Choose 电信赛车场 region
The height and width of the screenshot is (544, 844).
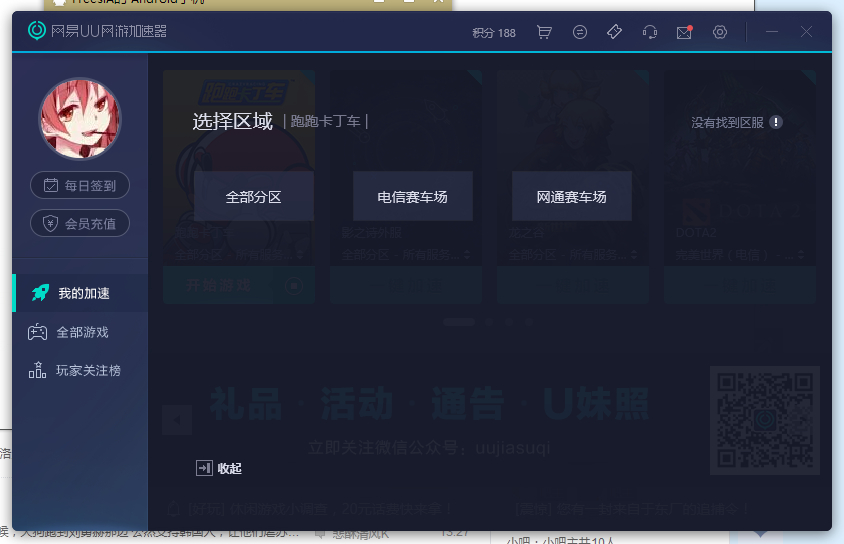[412, 196]
